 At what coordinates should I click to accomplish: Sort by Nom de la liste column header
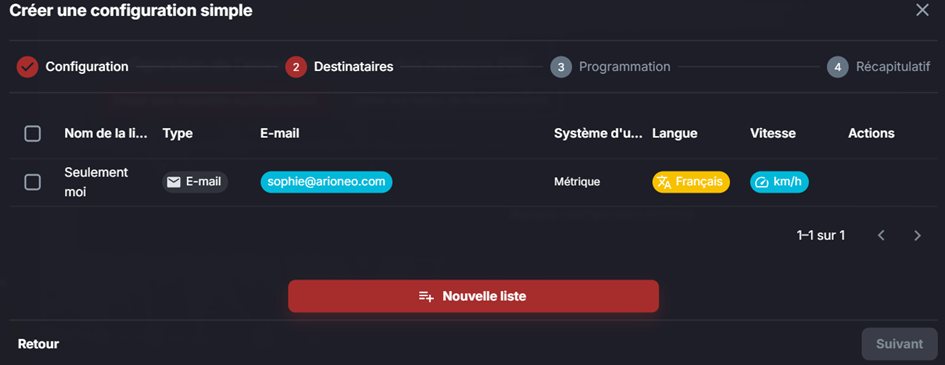point(106,133)
